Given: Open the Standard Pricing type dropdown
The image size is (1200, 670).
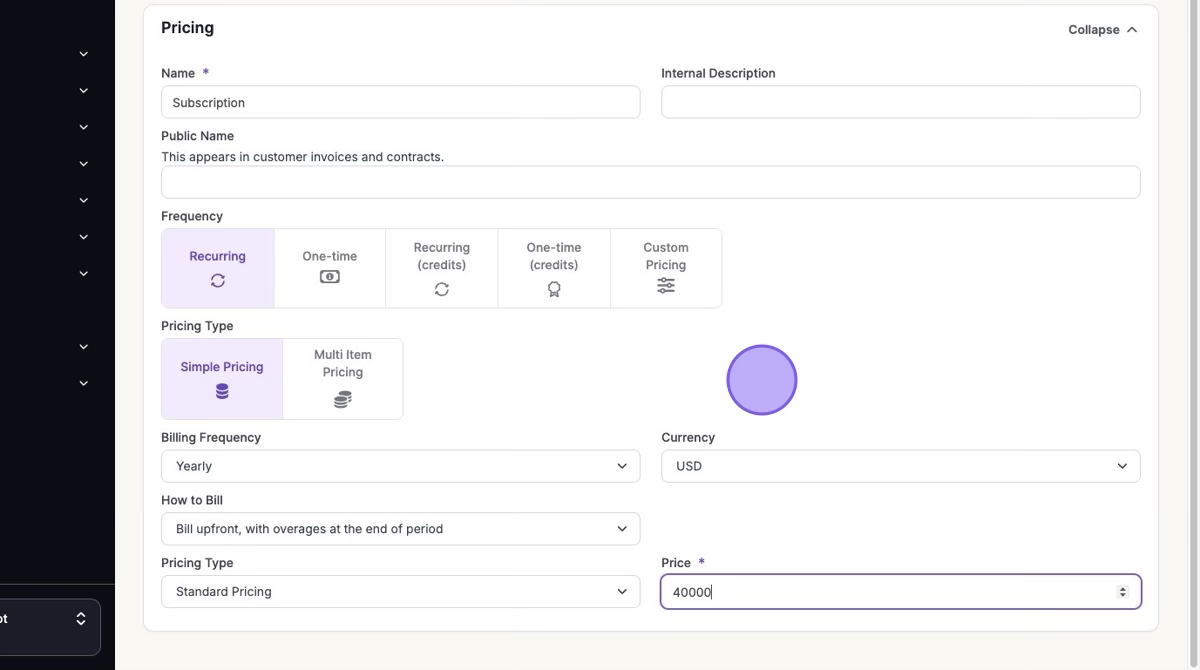Looking at the screenshot, I should [x=400, y=592].
